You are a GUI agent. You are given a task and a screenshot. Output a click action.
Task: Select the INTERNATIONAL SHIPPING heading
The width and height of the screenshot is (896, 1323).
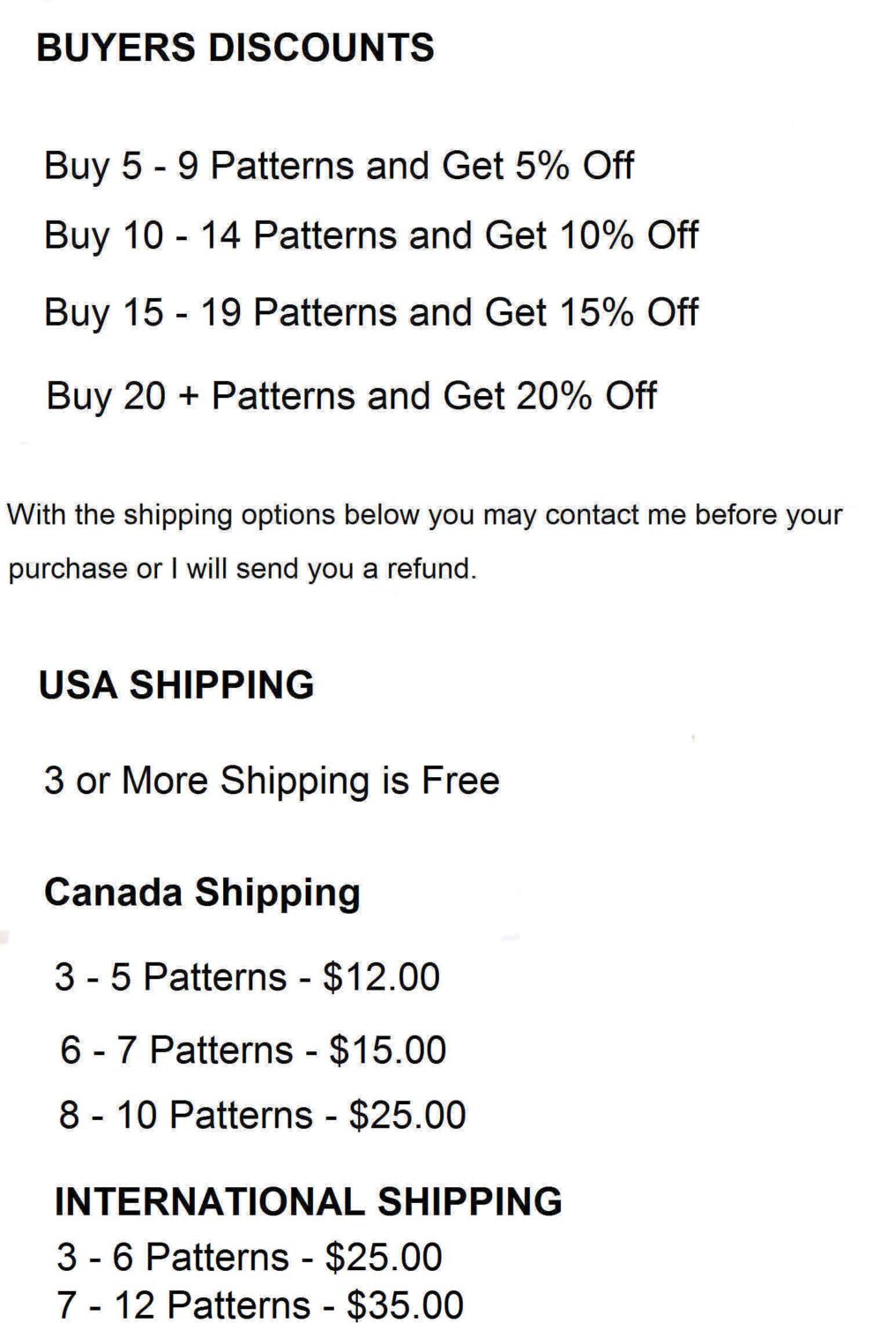(x=308, y=1202)
